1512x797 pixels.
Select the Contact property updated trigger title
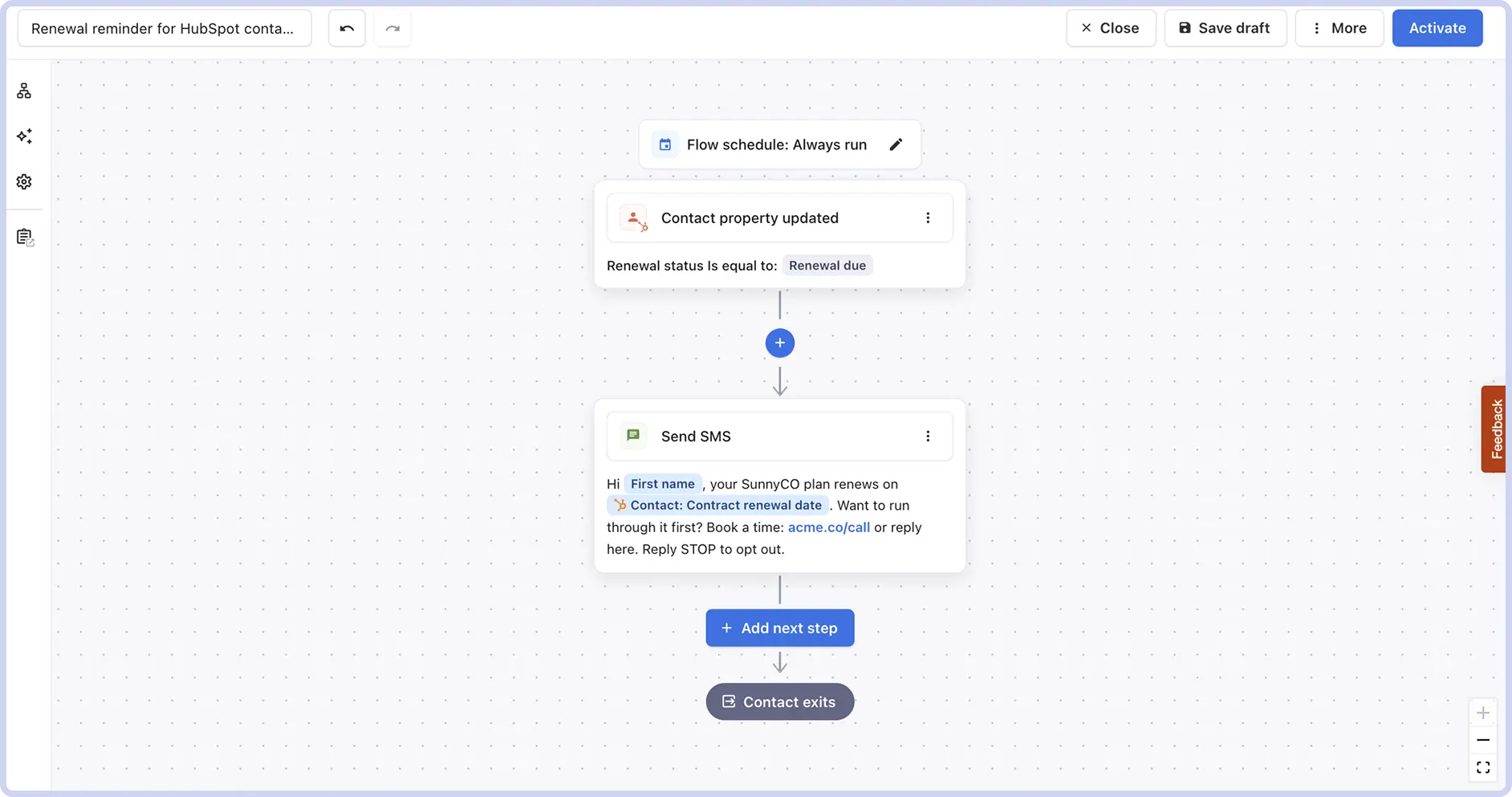tap(750, 218)
